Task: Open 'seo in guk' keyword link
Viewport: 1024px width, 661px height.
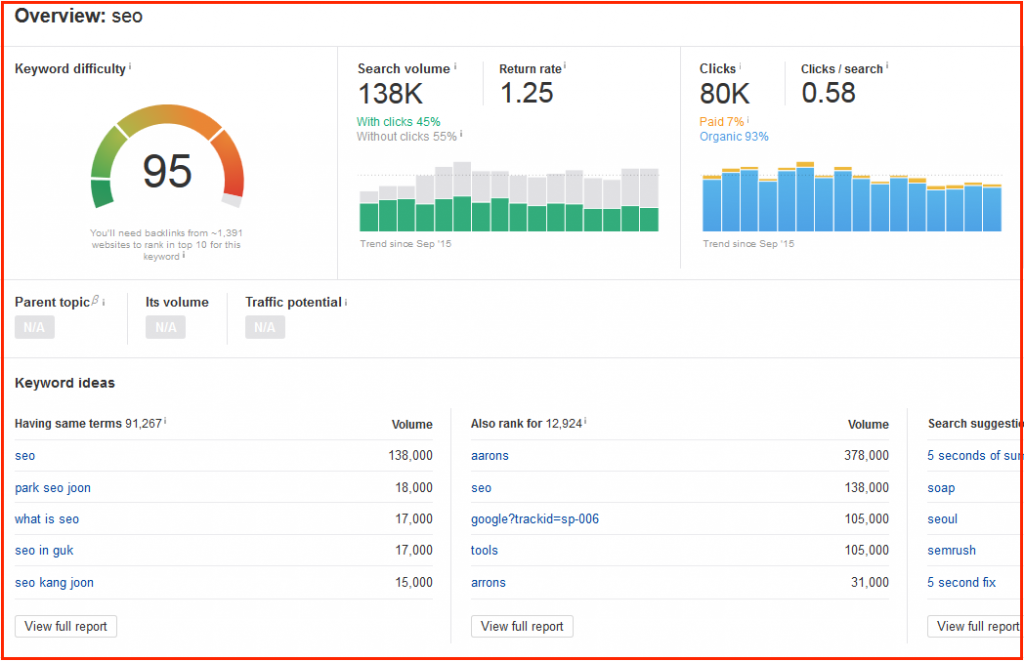Action: [x=44, y=551]
